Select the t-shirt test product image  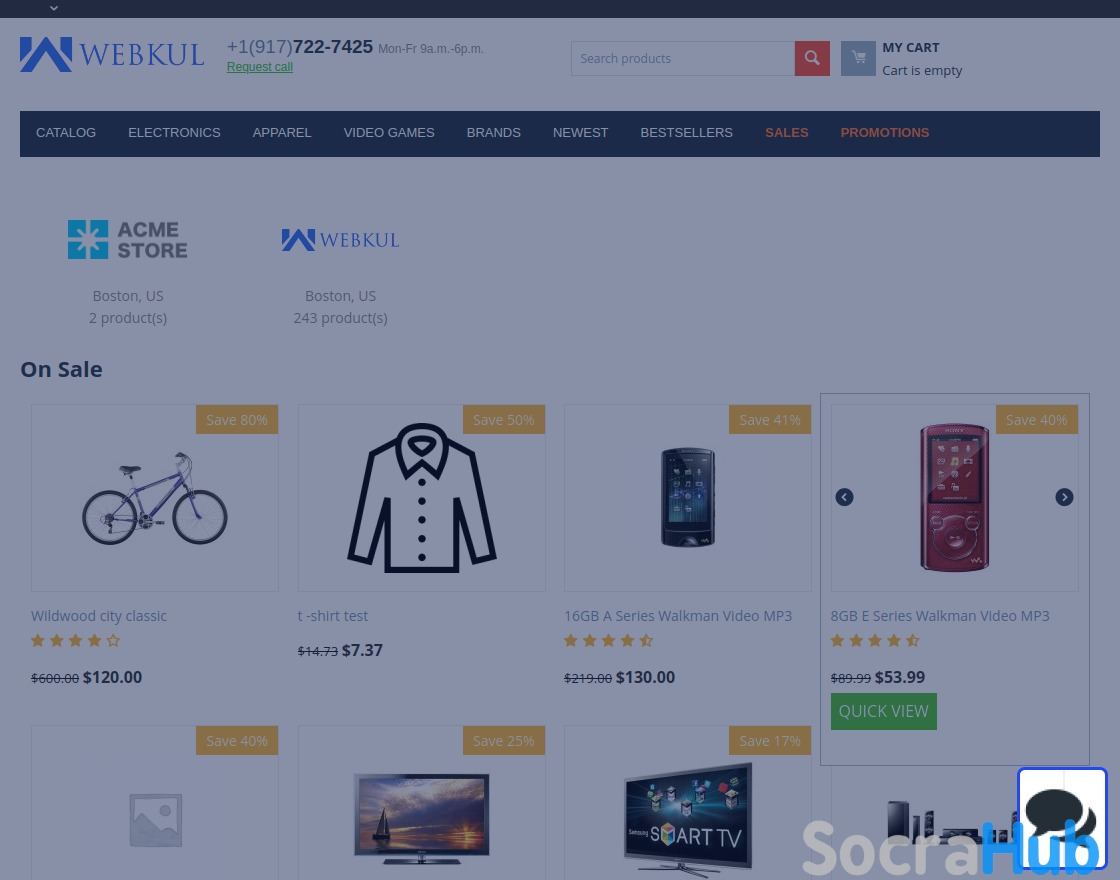[x=421, y=498]
